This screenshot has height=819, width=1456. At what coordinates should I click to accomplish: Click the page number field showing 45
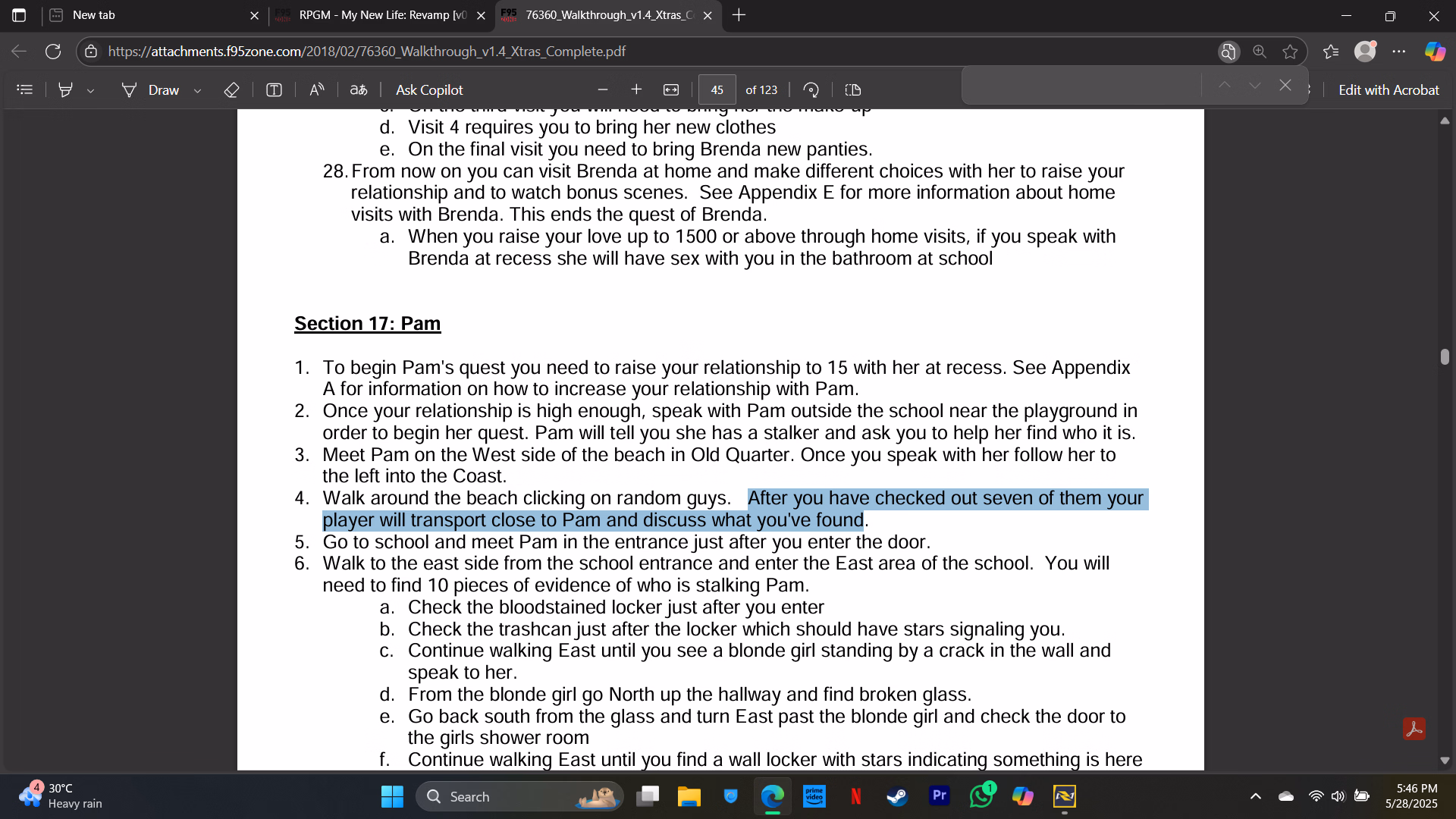tap(717, 89)
